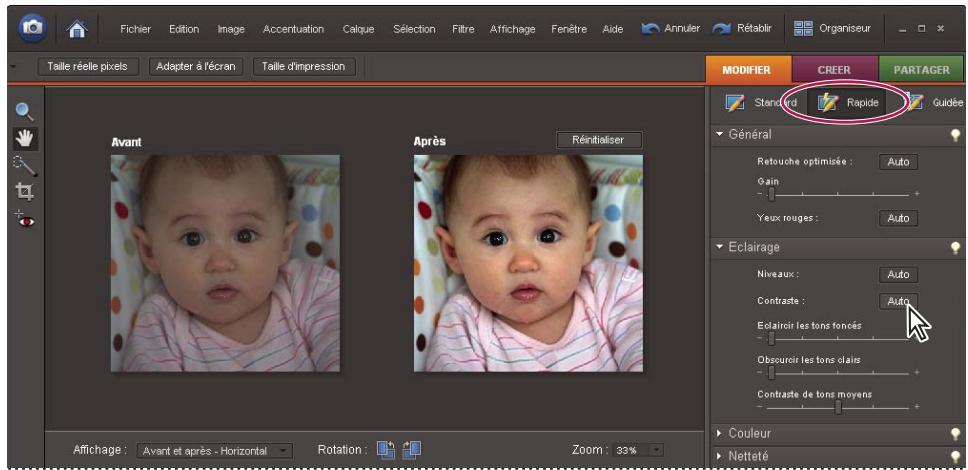
Task: Click Eclaircir les tons foncés slider handle
Action: pos(771,338)
